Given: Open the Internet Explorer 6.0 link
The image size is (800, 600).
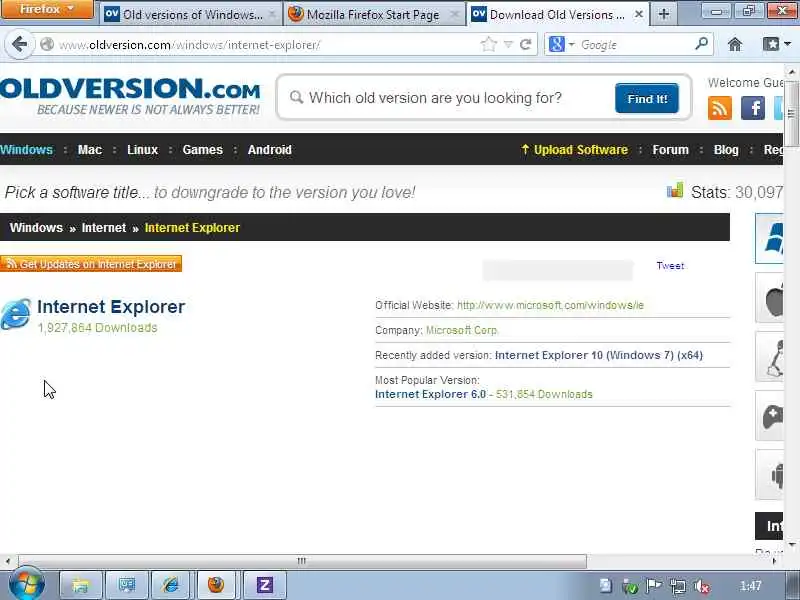Looking at the screenshot, I should pos(430,394).
